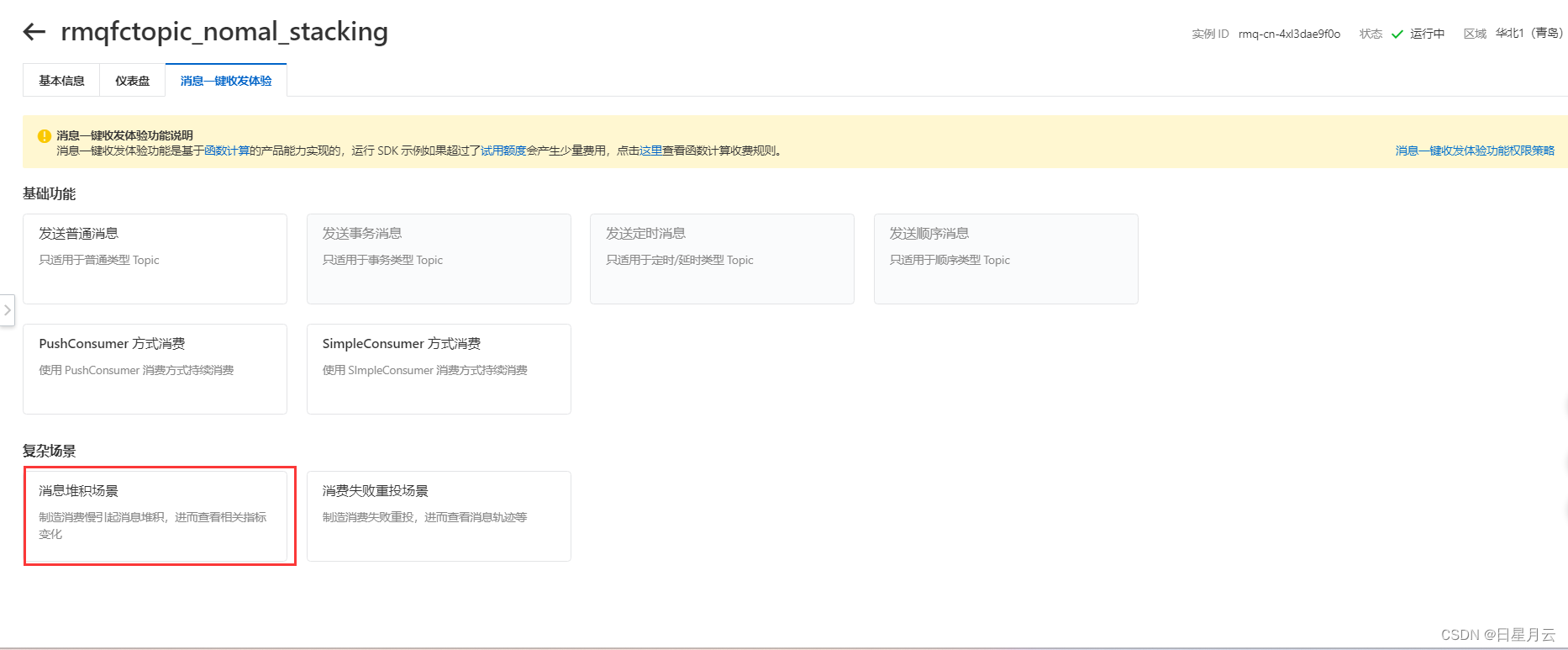Select the 发送事务消息 card
1568x650 pixels.
click(x=439, y=259)
